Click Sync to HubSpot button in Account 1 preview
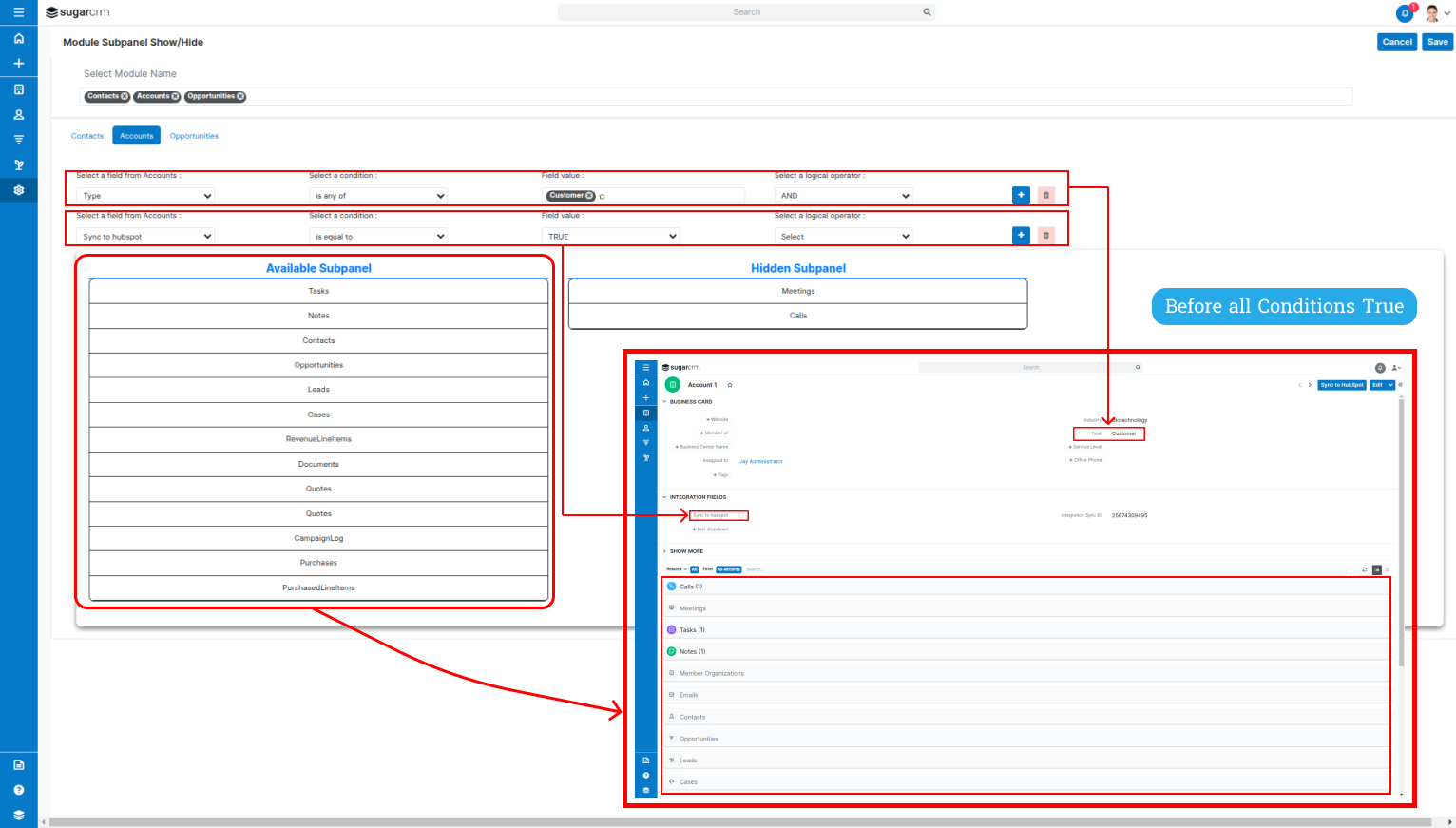 pyautogui.click(x=1342, y=385)
